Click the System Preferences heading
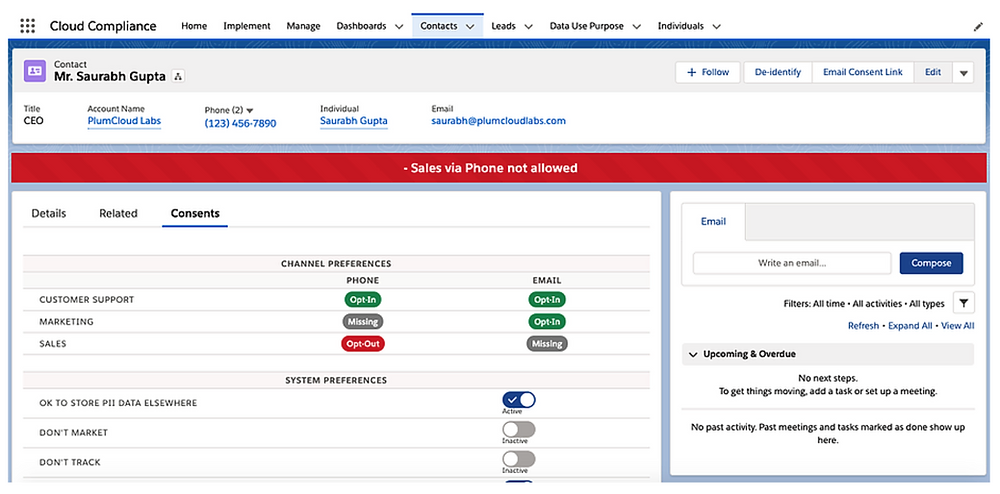1000x494 pixels. click(x=336, y=381)
